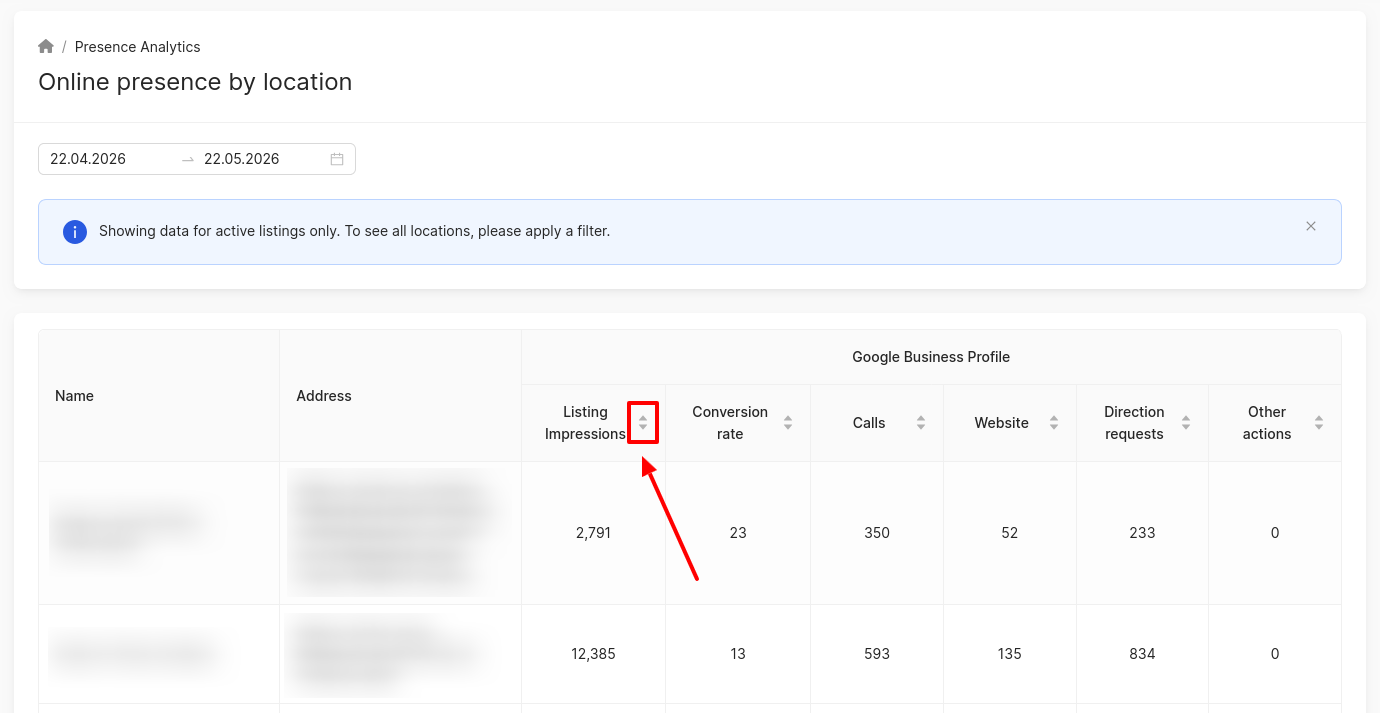Open Presence Analytics breadcrumb link
Viewport: 1380px width, 713px height.
137,47
